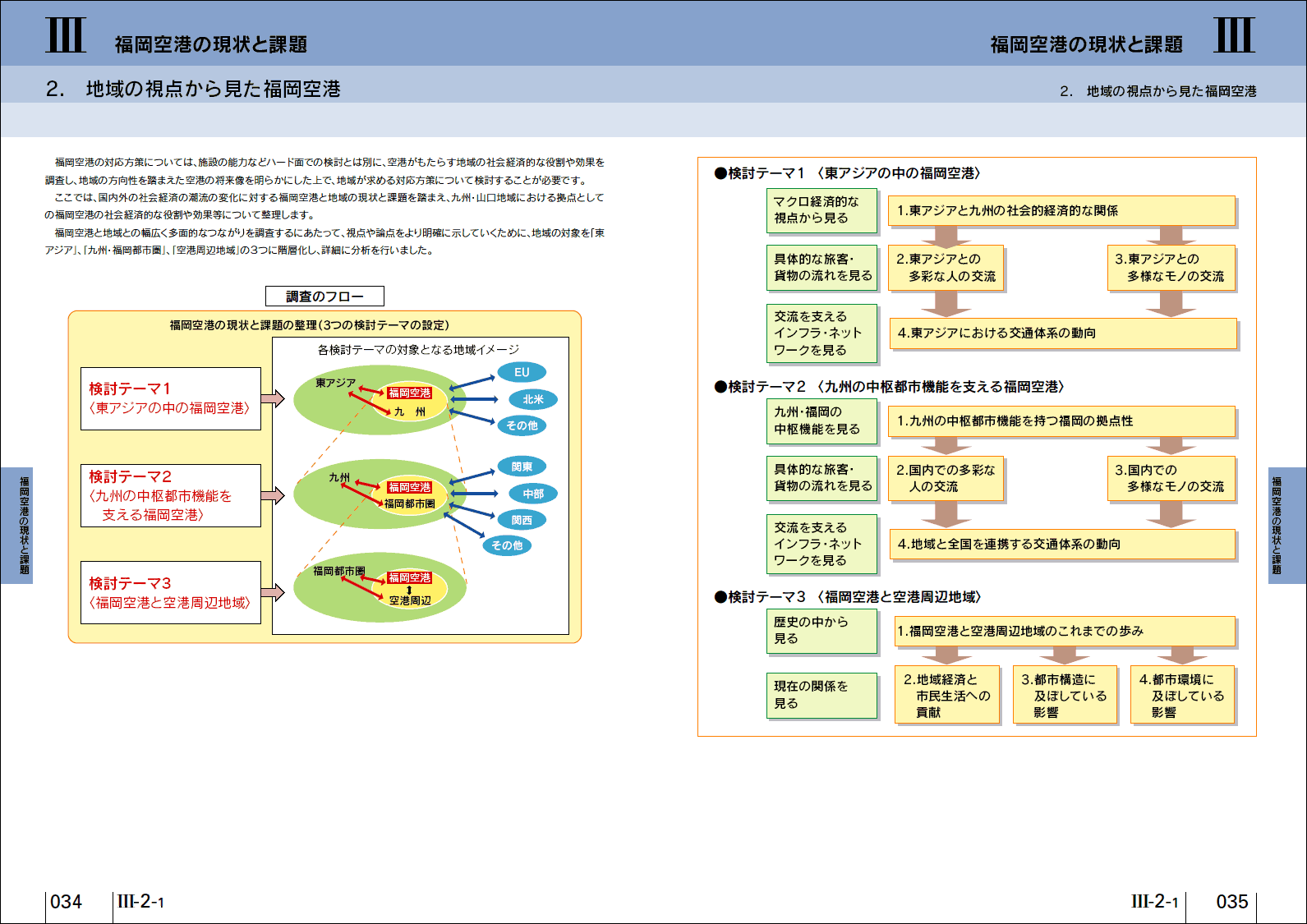
Task: Click the 福岡空港 red label in 九州 ellipse
Action: coord(410,487)
